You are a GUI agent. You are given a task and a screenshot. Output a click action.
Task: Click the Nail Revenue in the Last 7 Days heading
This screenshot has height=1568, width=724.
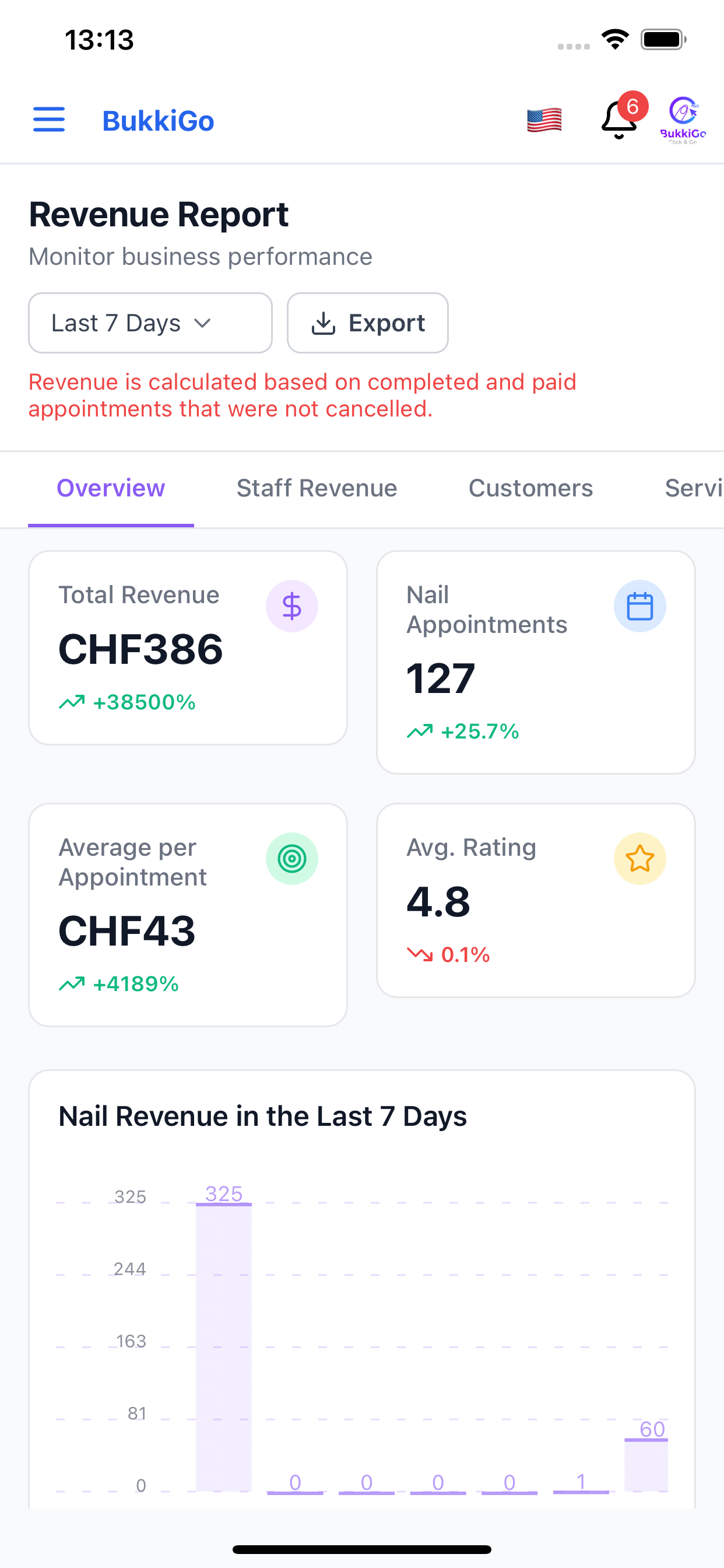point(263,1116)
